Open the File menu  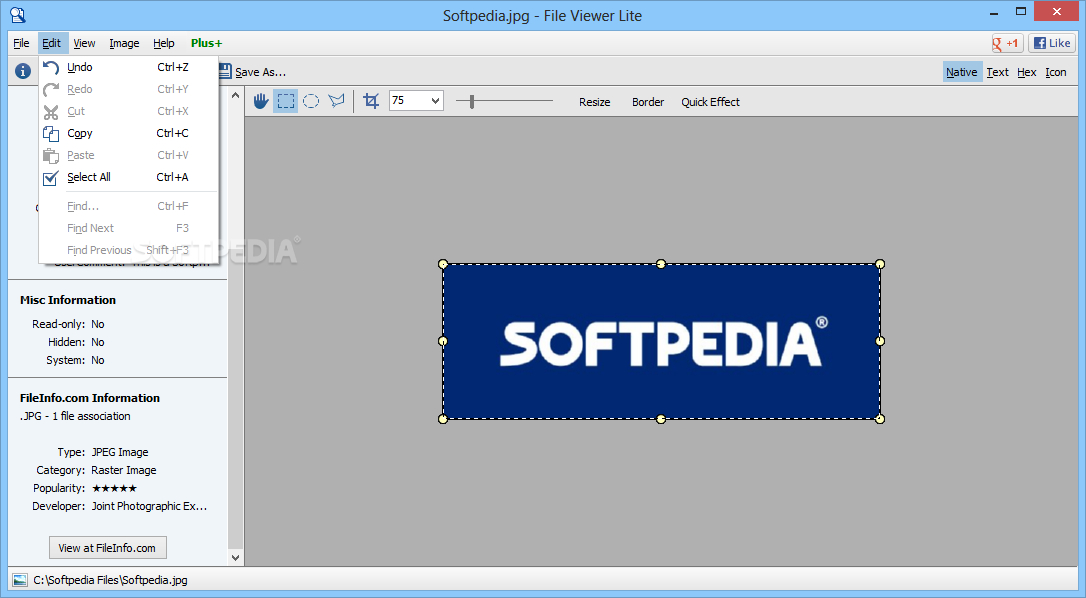click(21, 43)
